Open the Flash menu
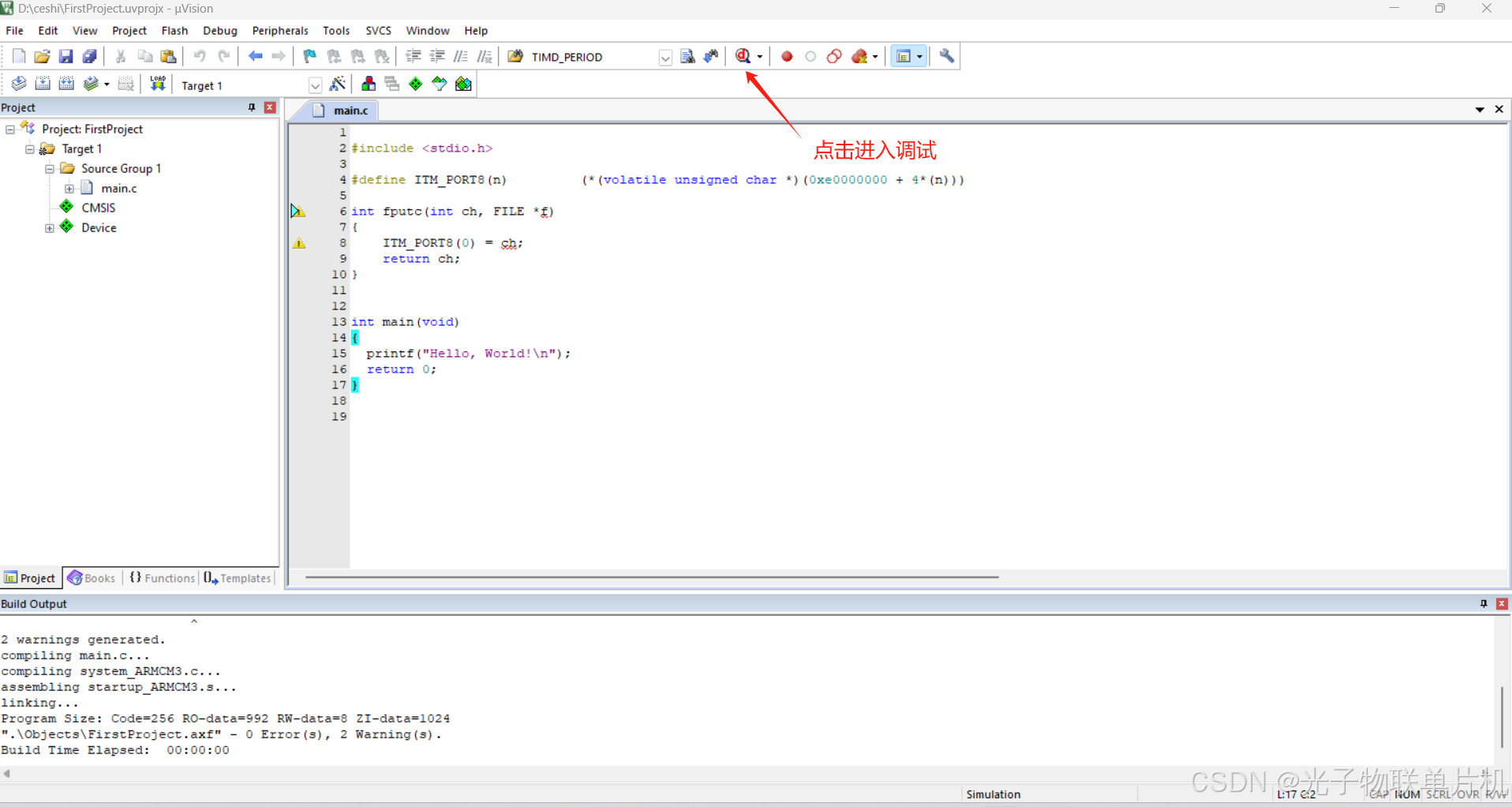This screenshot has width=1512, height=807. (174, 31)
